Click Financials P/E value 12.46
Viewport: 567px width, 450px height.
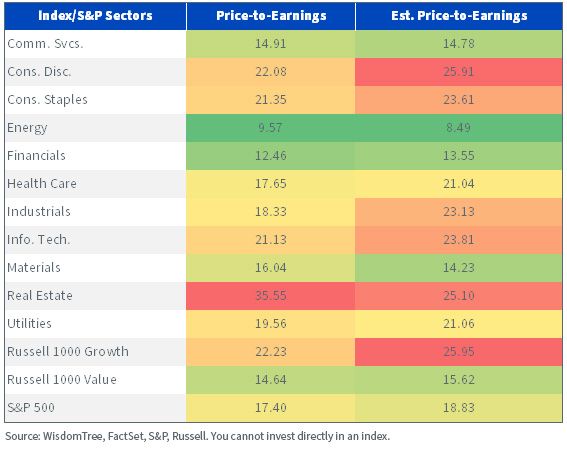[271, 156]
